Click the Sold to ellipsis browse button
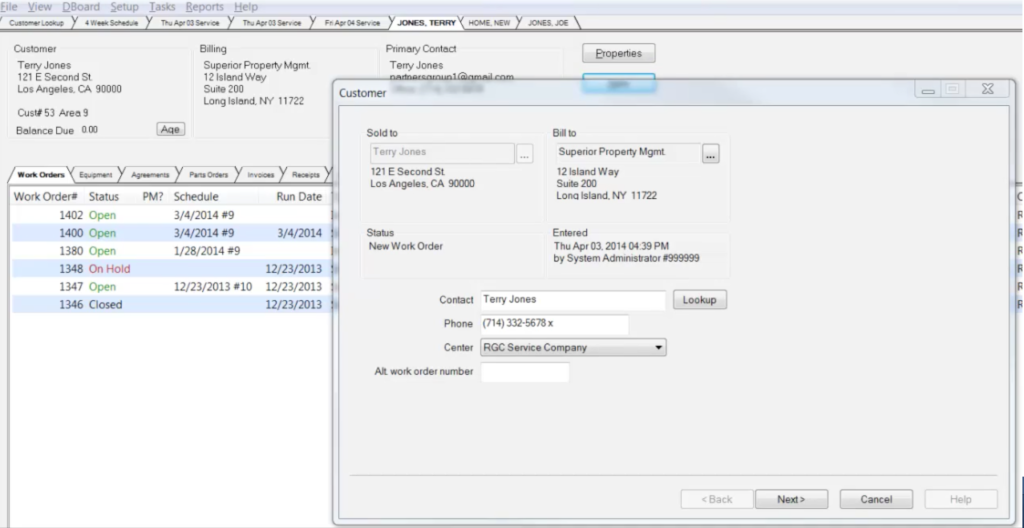This screenshot has height=528, width=1024. tap(525, 154)
